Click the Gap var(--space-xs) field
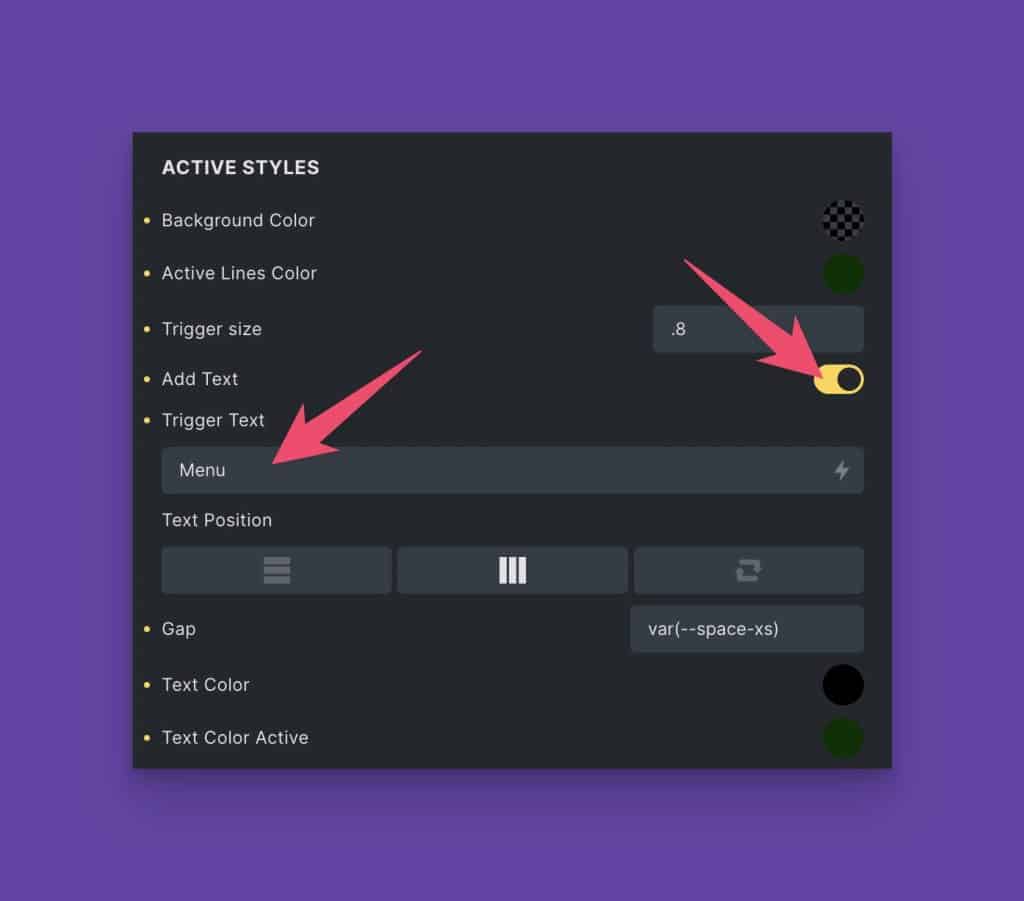1024x901 pixels. (x=746, y=629)
